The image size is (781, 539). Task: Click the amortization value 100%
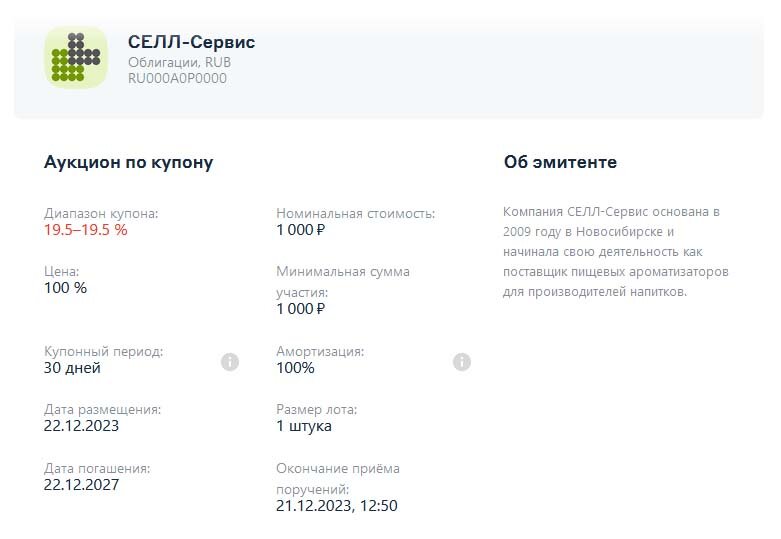295,368
